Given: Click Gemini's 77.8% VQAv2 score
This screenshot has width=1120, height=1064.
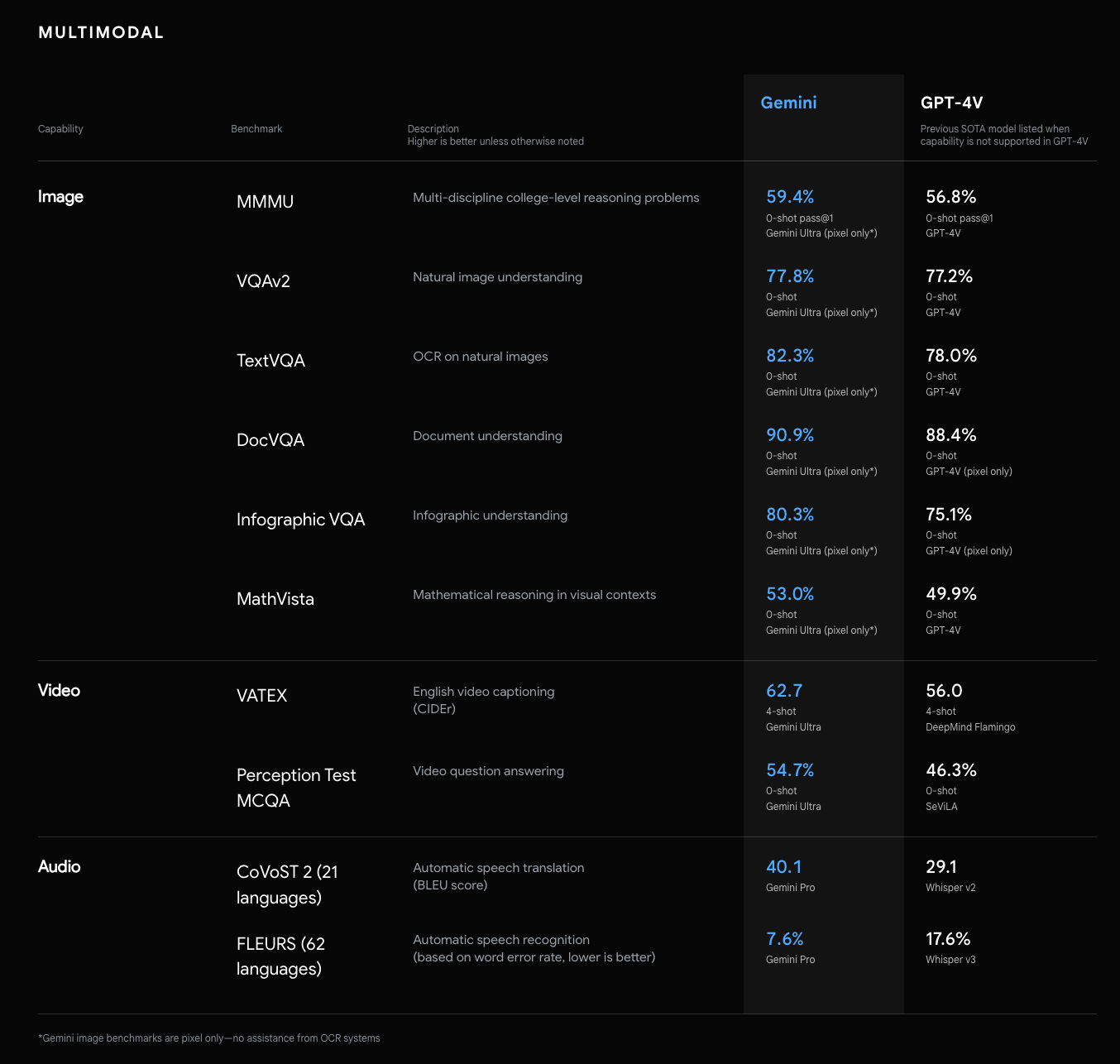Looking at the screenshot, I should [x=790, y=276].
